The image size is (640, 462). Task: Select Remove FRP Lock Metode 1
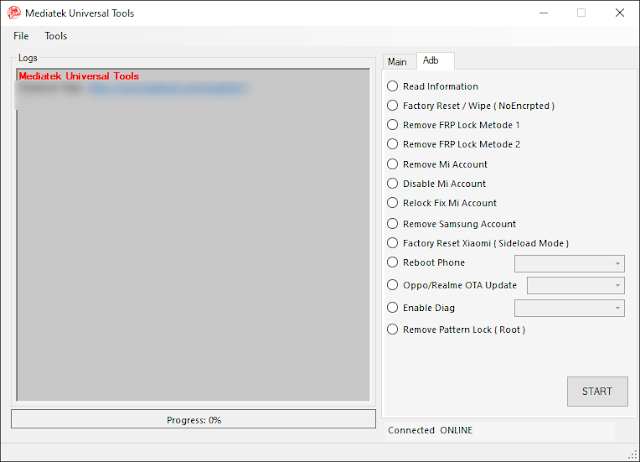[x=453, y=125]
